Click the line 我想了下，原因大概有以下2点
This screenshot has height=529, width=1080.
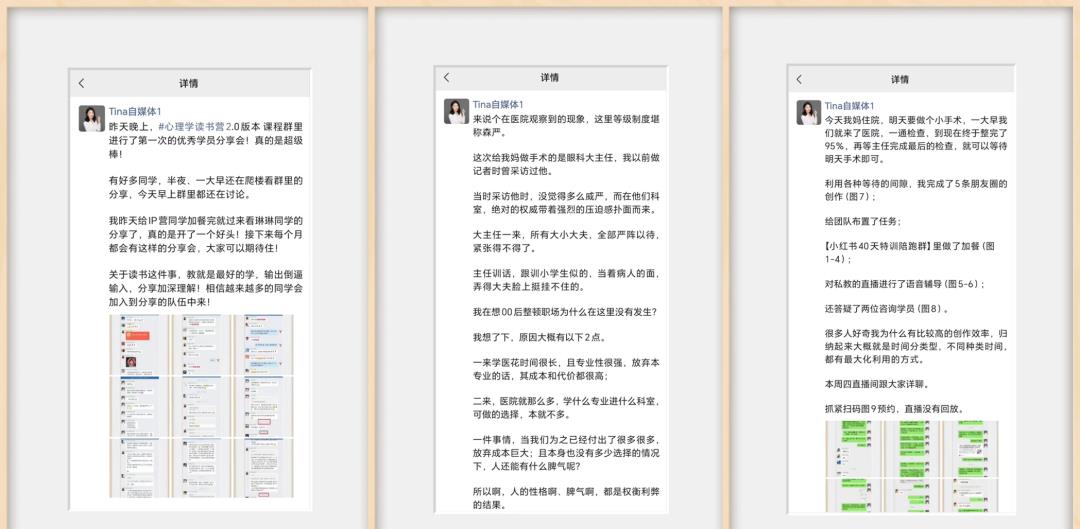539,338
